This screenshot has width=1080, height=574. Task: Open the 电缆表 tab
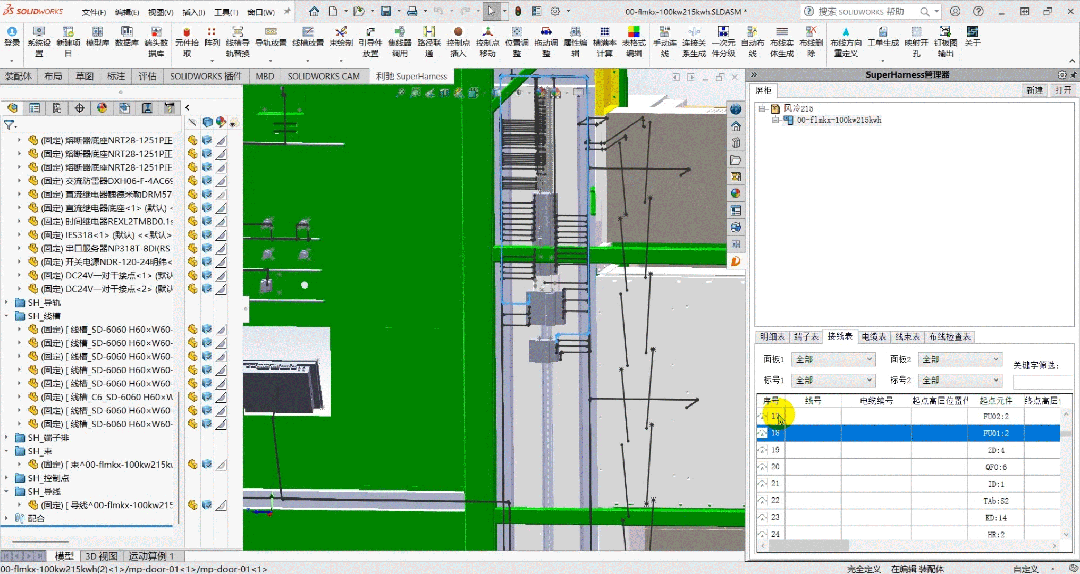click(873, 337)
